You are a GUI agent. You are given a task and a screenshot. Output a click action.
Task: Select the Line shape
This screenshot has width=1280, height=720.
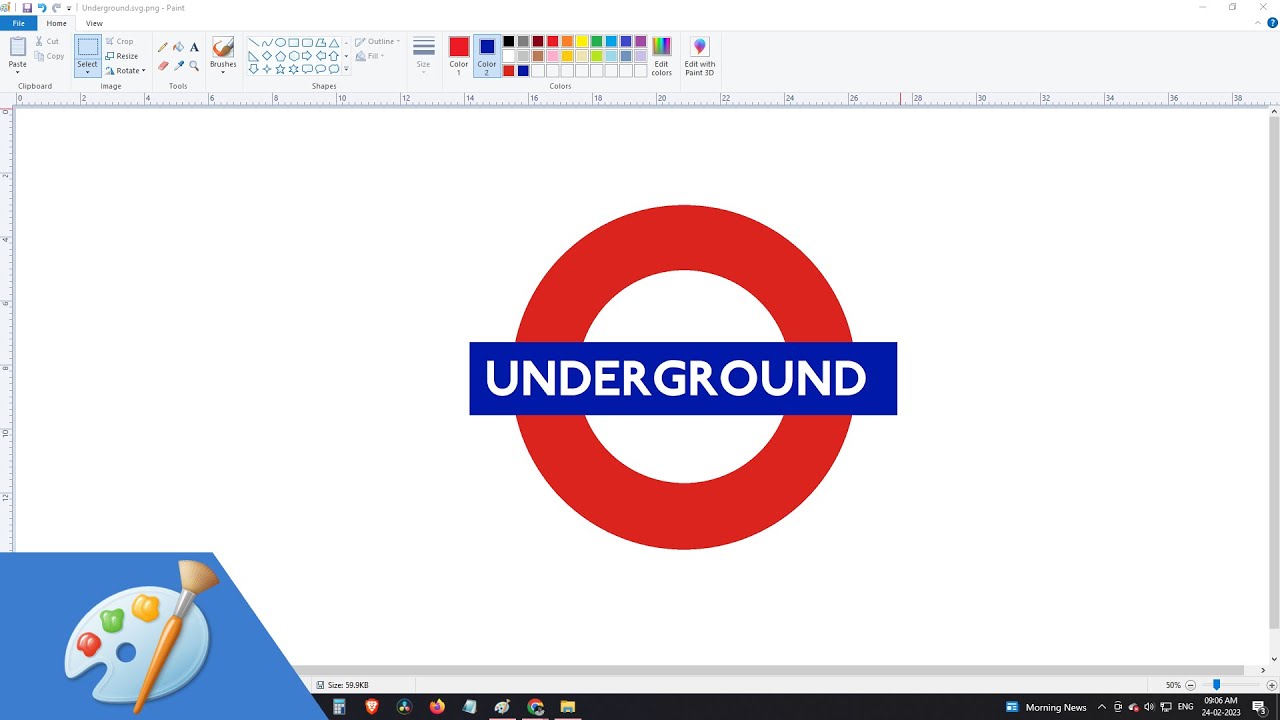(x=253, y=43)
